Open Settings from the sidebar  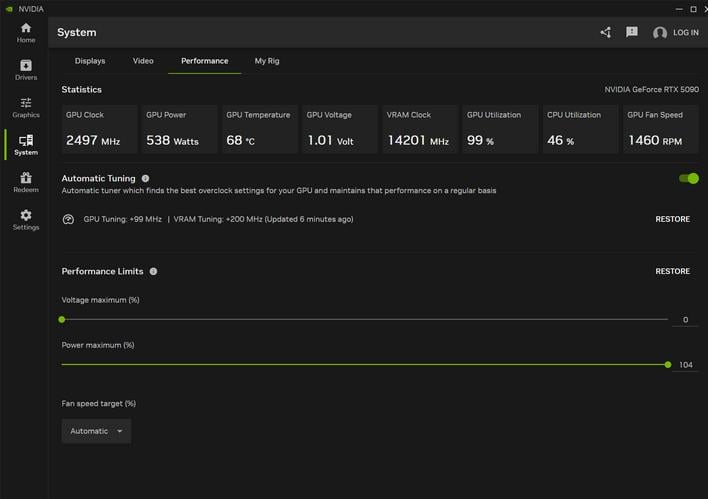pyautogui.click(x=25, y=219)
